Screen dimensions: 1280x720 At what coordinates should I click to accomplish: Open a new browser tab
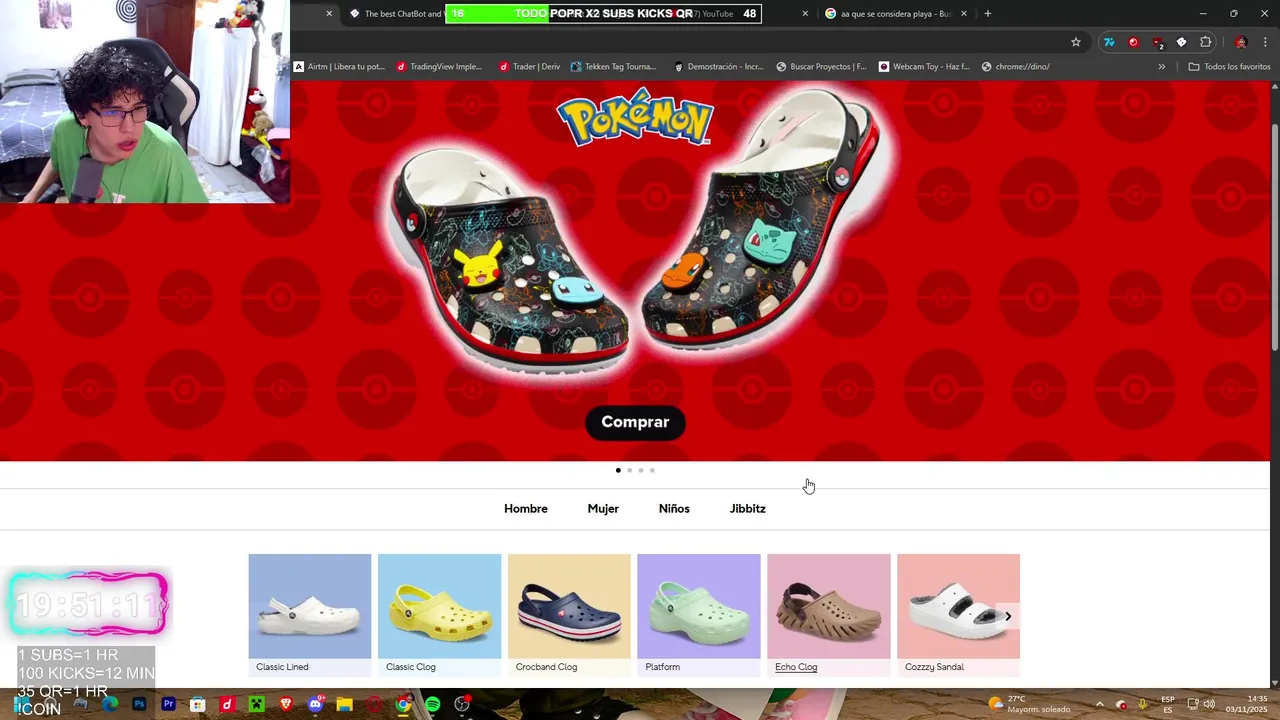(988, 13)
